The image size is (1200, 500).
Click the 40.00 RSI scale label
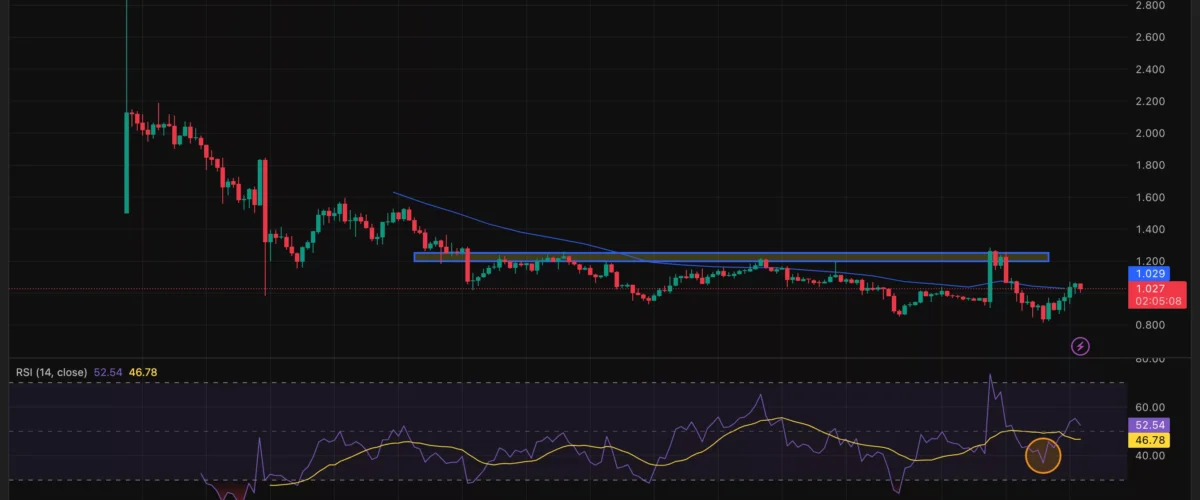click(1148, 456)
